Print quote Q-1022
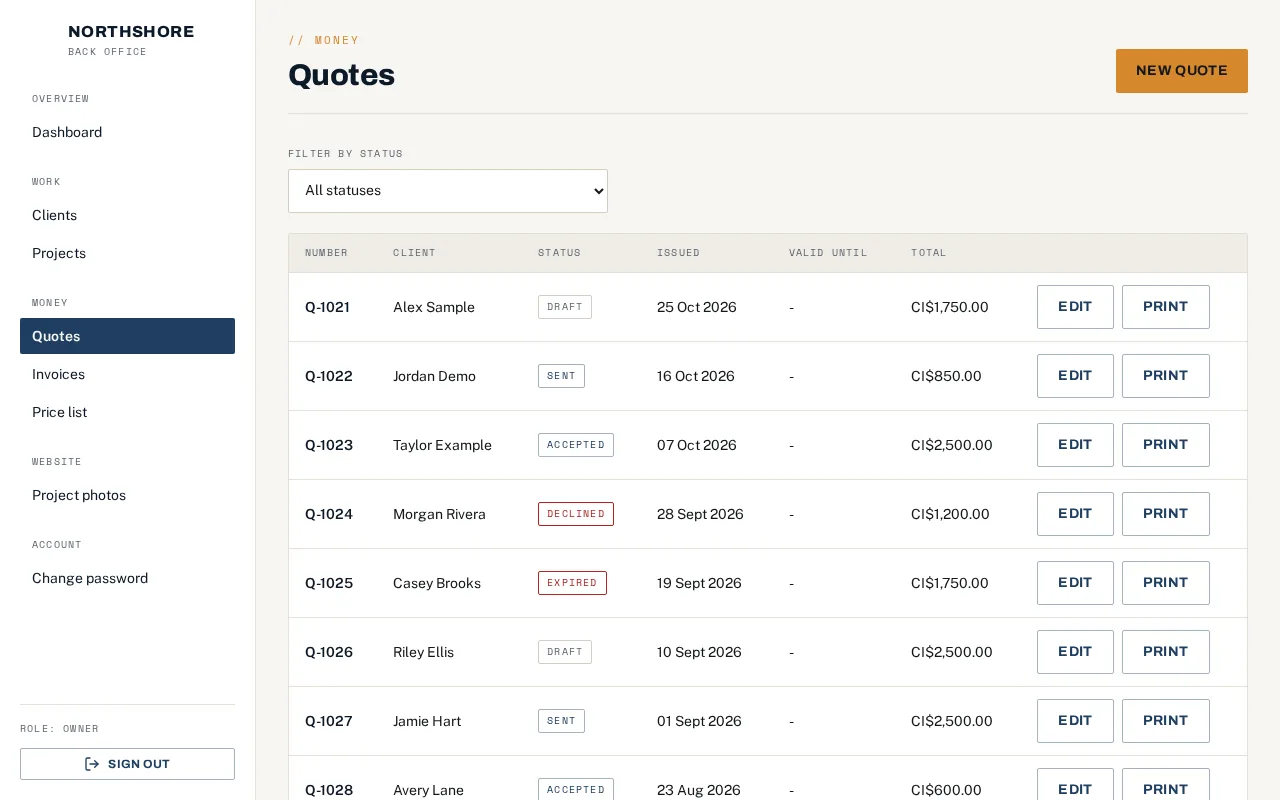The width and height of the screenshot is (1280, 800). [1166, 376]
